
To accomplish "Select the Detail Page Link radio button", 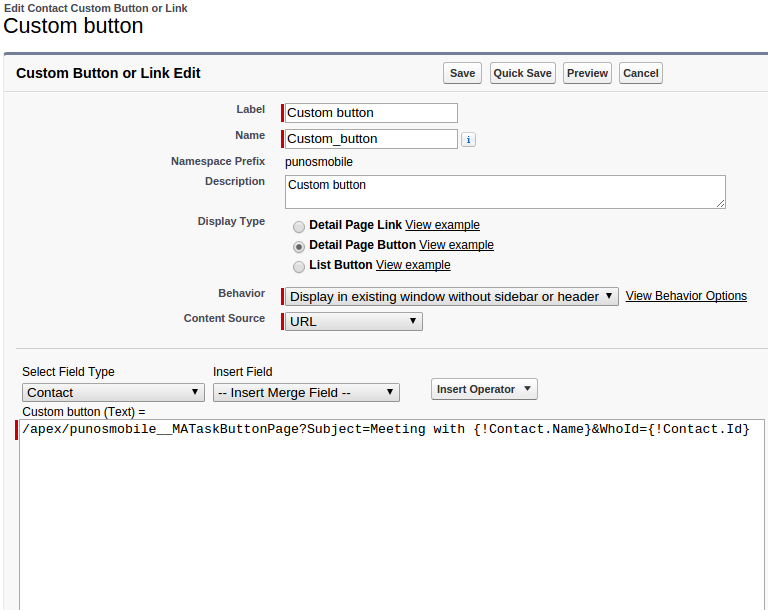I will [x=299, y=226].
